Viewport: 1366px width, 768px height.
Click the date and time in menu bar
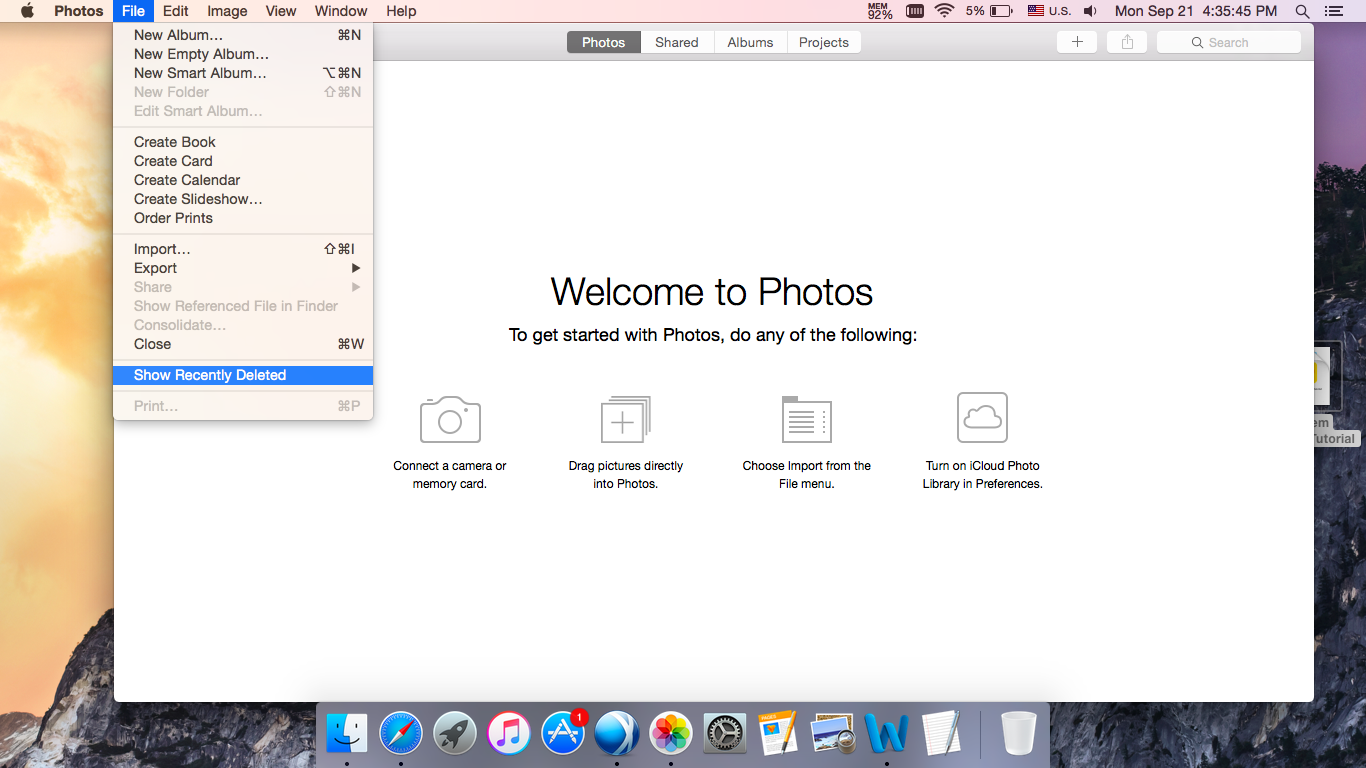tap(1196, 11)
